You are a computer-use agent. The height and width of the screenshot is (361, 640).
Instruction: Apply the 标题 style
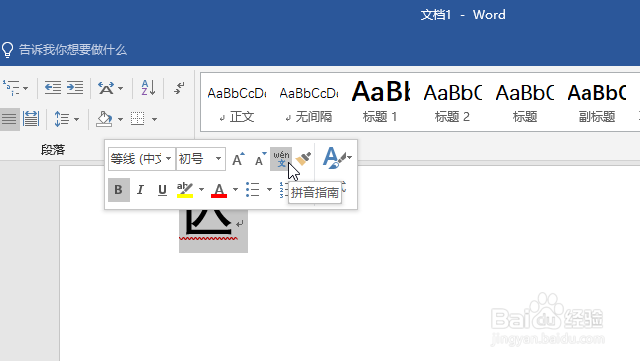click(x=524, y=102)
